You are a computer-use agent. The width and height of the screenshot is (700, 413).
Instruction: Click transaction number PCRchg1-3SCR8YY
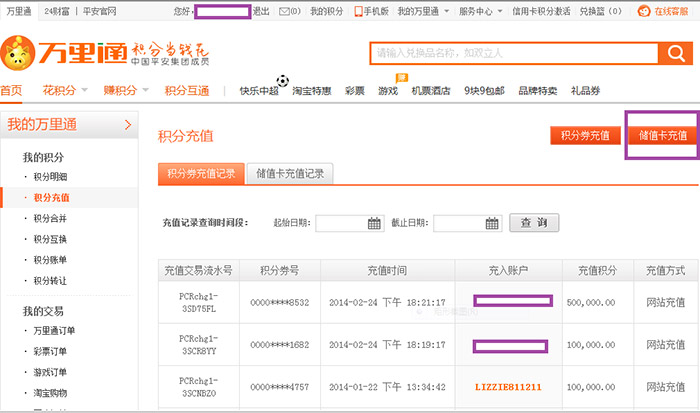199,345
